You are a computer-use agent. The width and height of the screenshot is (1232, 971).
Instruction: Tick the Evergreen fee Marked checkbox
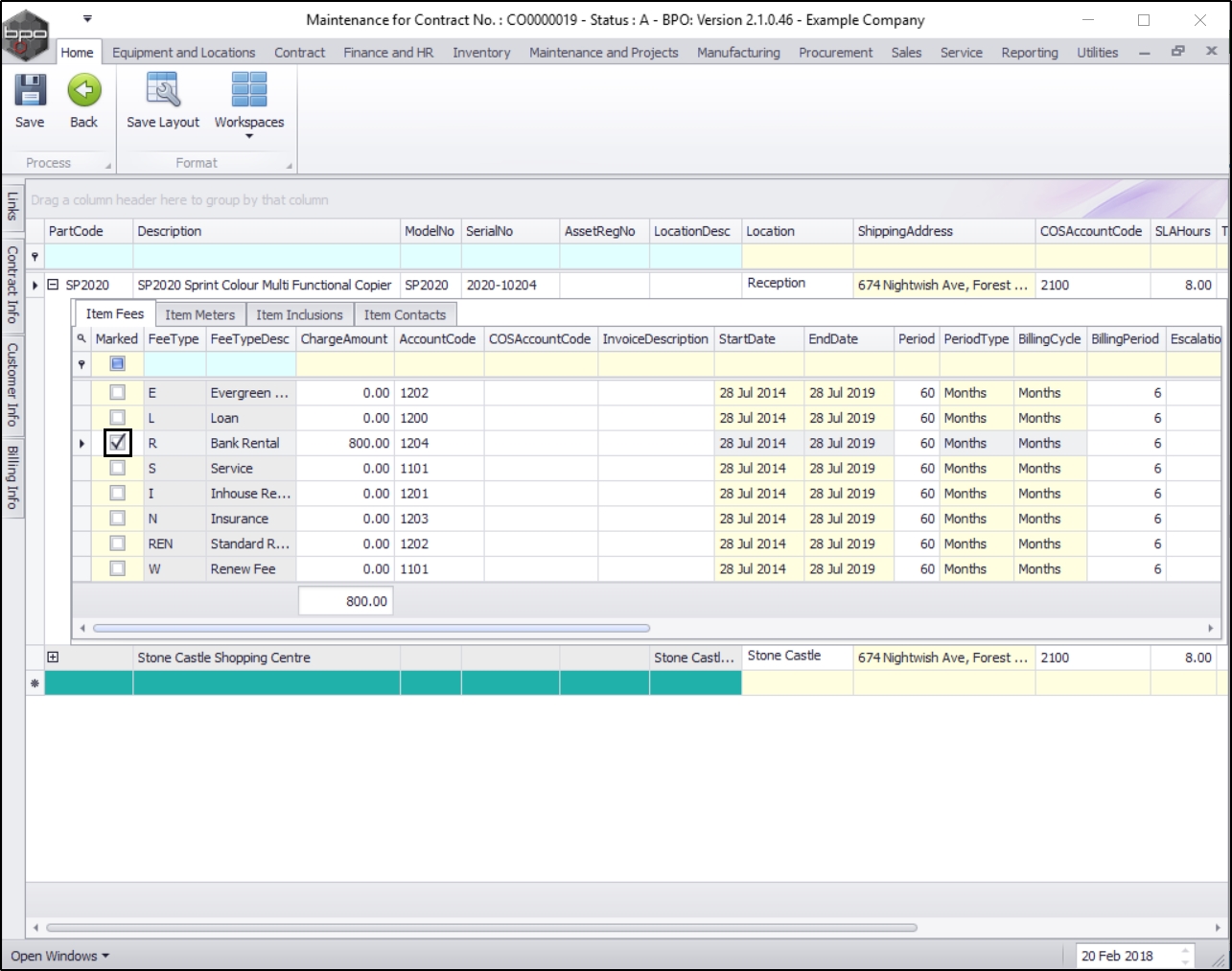pos(117,393)
